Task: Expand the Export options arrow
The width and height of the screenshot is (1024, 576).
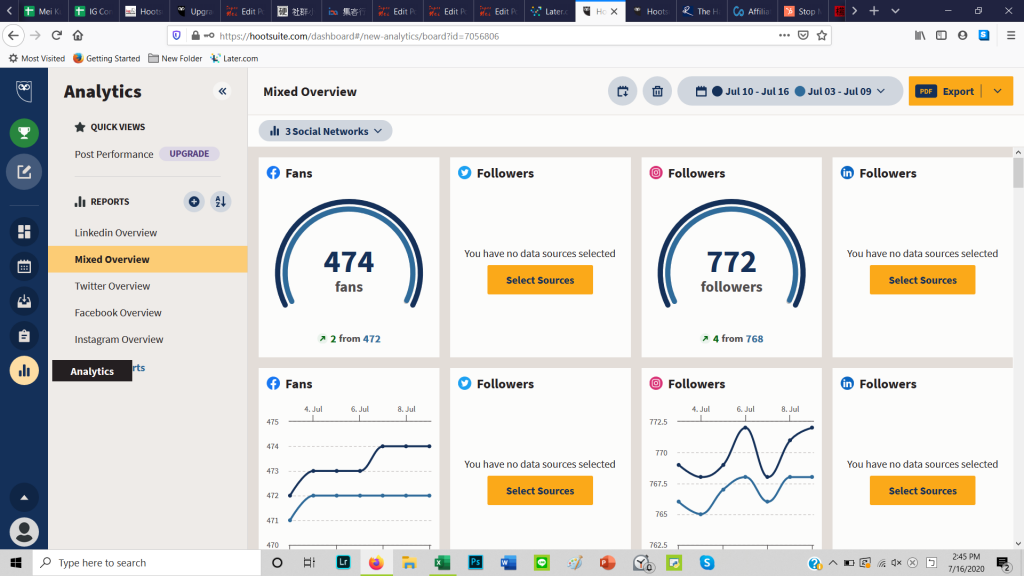Action: 998,91
